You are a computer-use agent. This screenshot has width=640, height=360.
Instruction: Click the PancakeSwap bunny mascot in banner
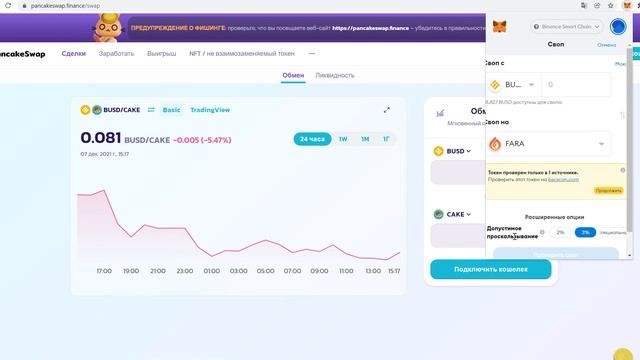point(109,28)
